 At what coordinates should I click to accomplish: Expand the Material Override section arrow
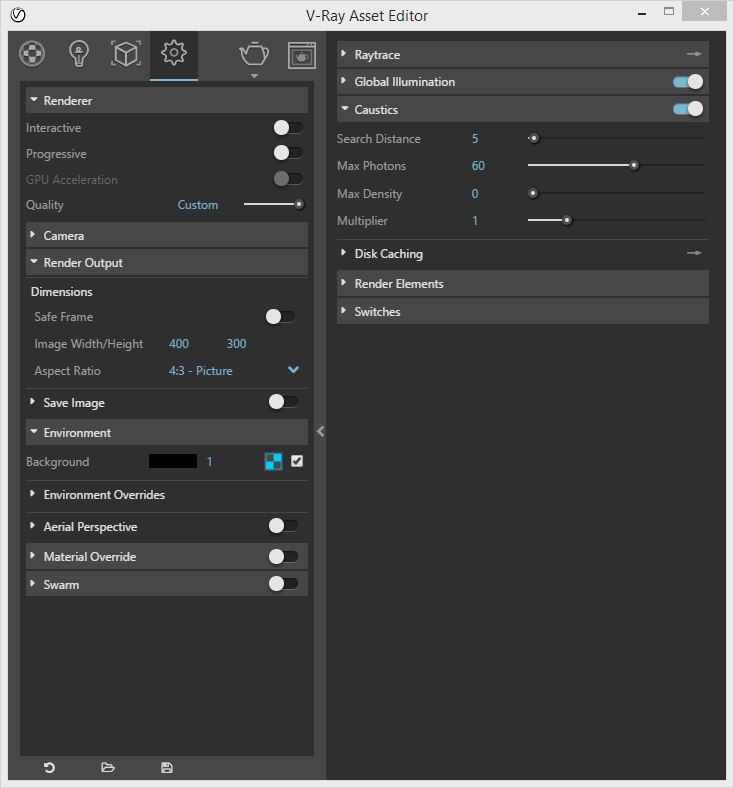[x=33, y=556]
